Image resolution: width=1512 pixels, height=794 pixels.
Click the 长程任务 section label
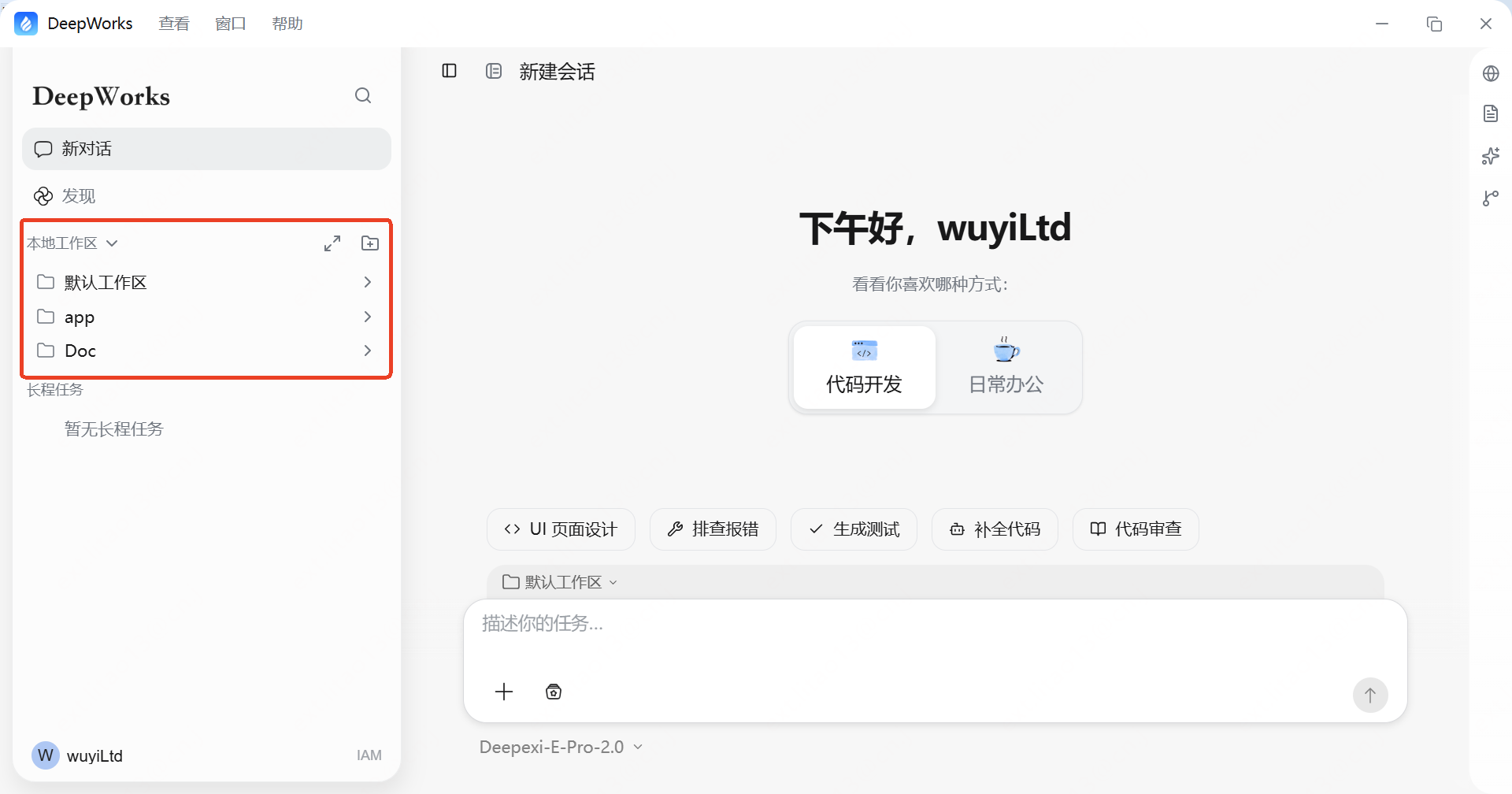[x=55, y=389]
